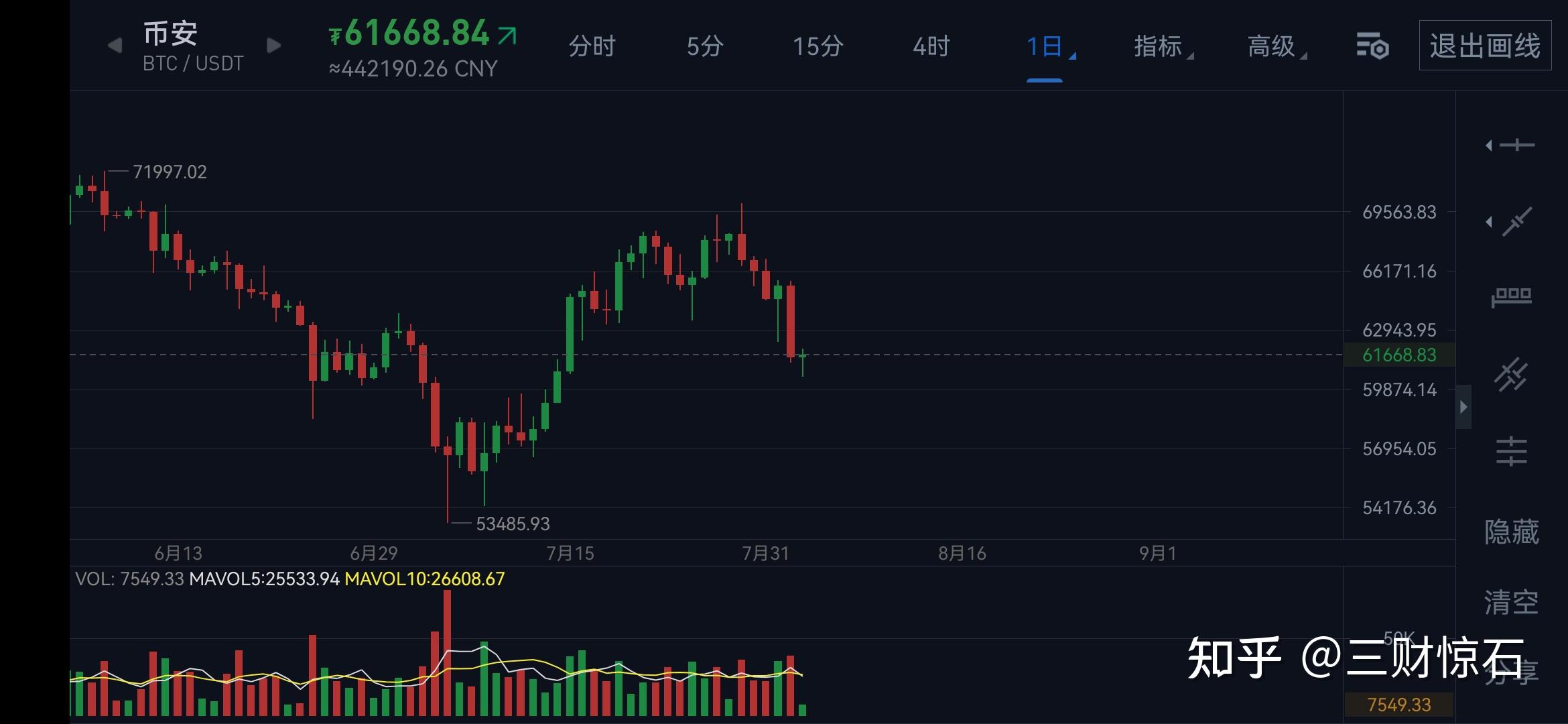The height and width of the screenshot is (724, 1568).
Task: Open chart settings via the gear icon
Action: pyautogui.click(x=1374, y=46)
